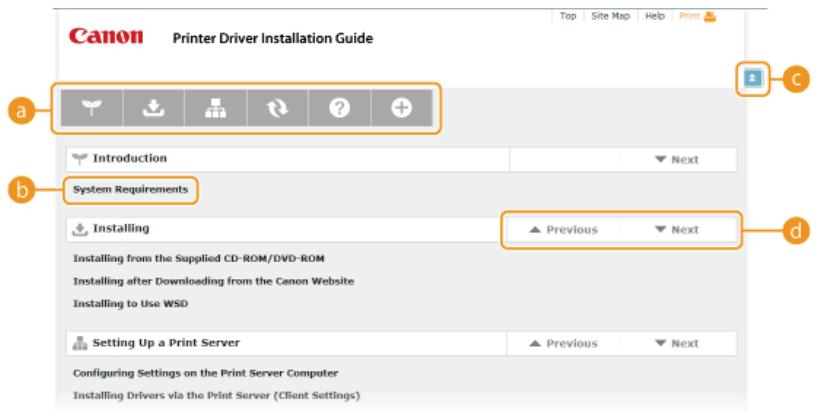Select the plus circle appendix icon
Viewport: 815px width, 412px height.
[401, 108]
